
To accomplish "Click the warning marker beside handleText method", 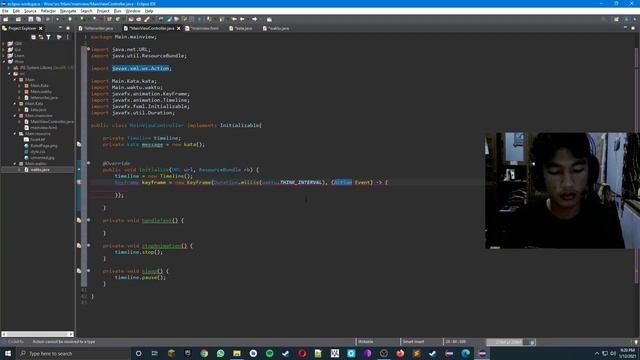I will (x=79, y=220).
